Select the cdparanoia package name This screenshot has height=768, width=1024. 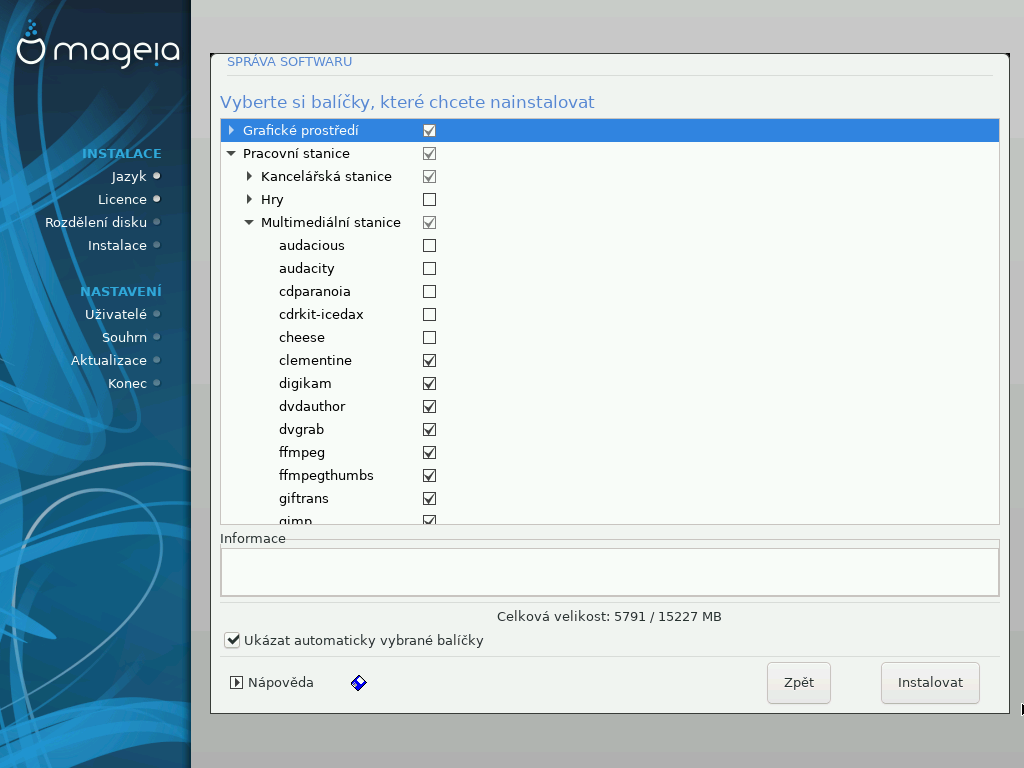[x=314, y=291]
